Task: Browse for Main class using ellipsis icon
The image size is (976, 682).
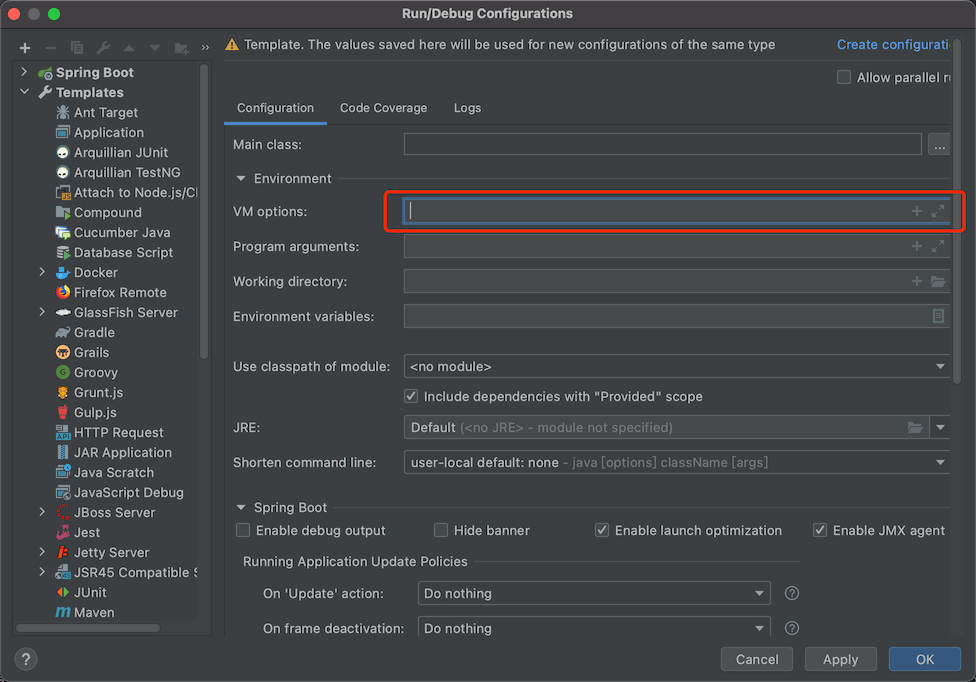Action: (x=939, y=143)
